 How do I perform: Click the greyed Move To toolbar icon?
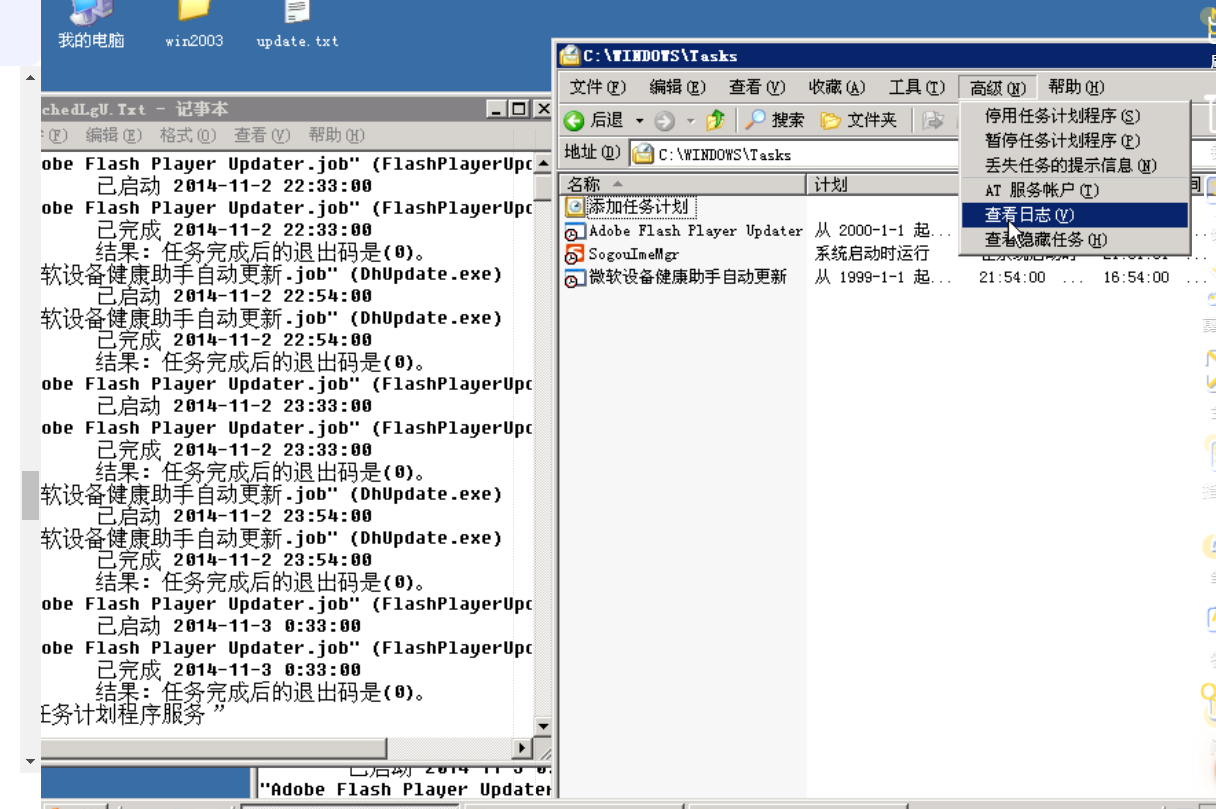[934, 120]
